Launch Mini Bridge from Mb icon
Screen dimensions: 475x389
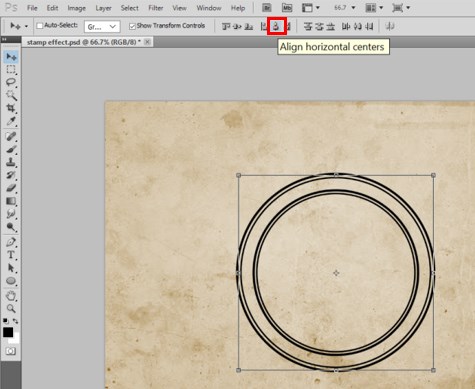pos(287,8)
